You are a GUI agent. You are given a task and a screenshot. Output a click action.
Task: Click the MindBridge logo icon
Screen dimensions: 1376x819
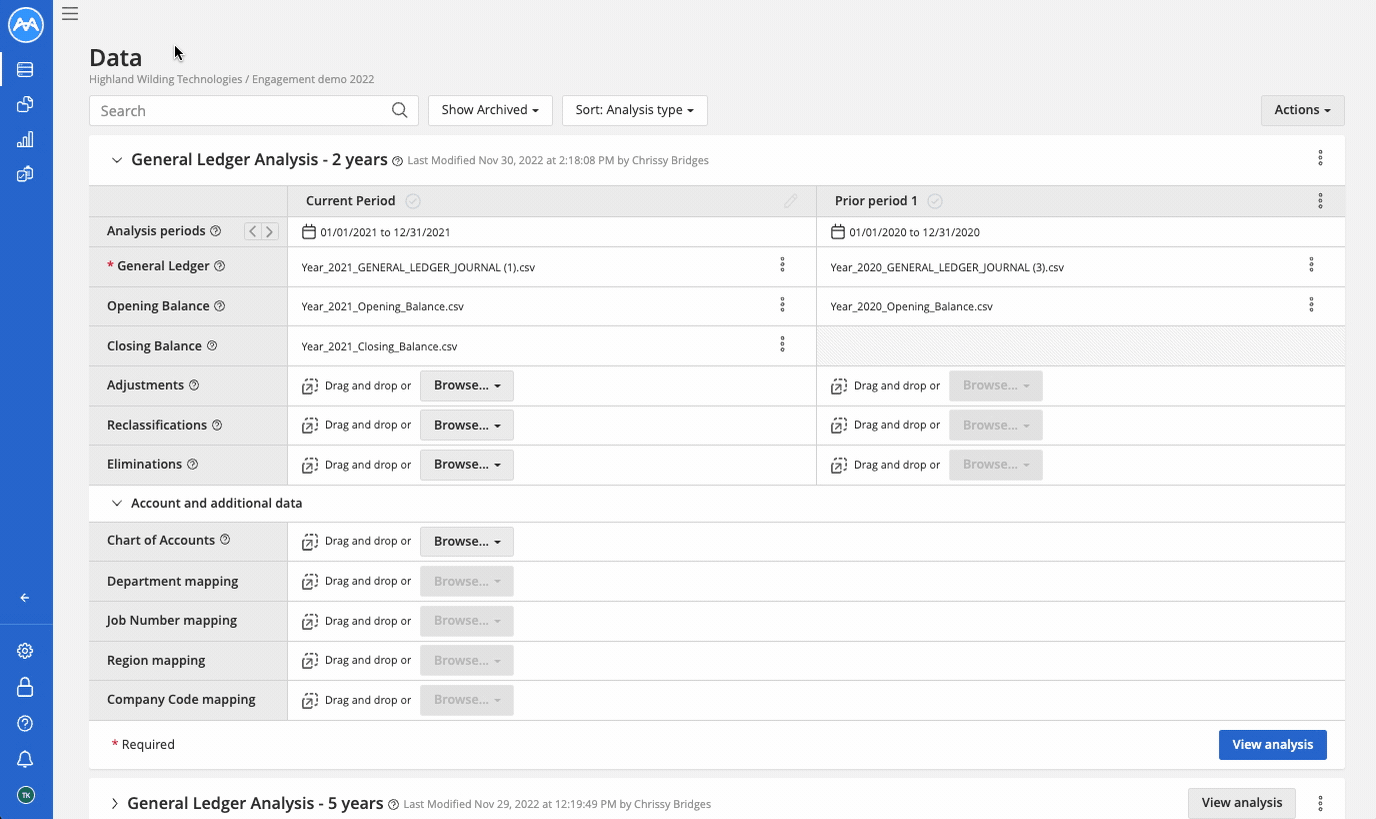pos(26,25)
